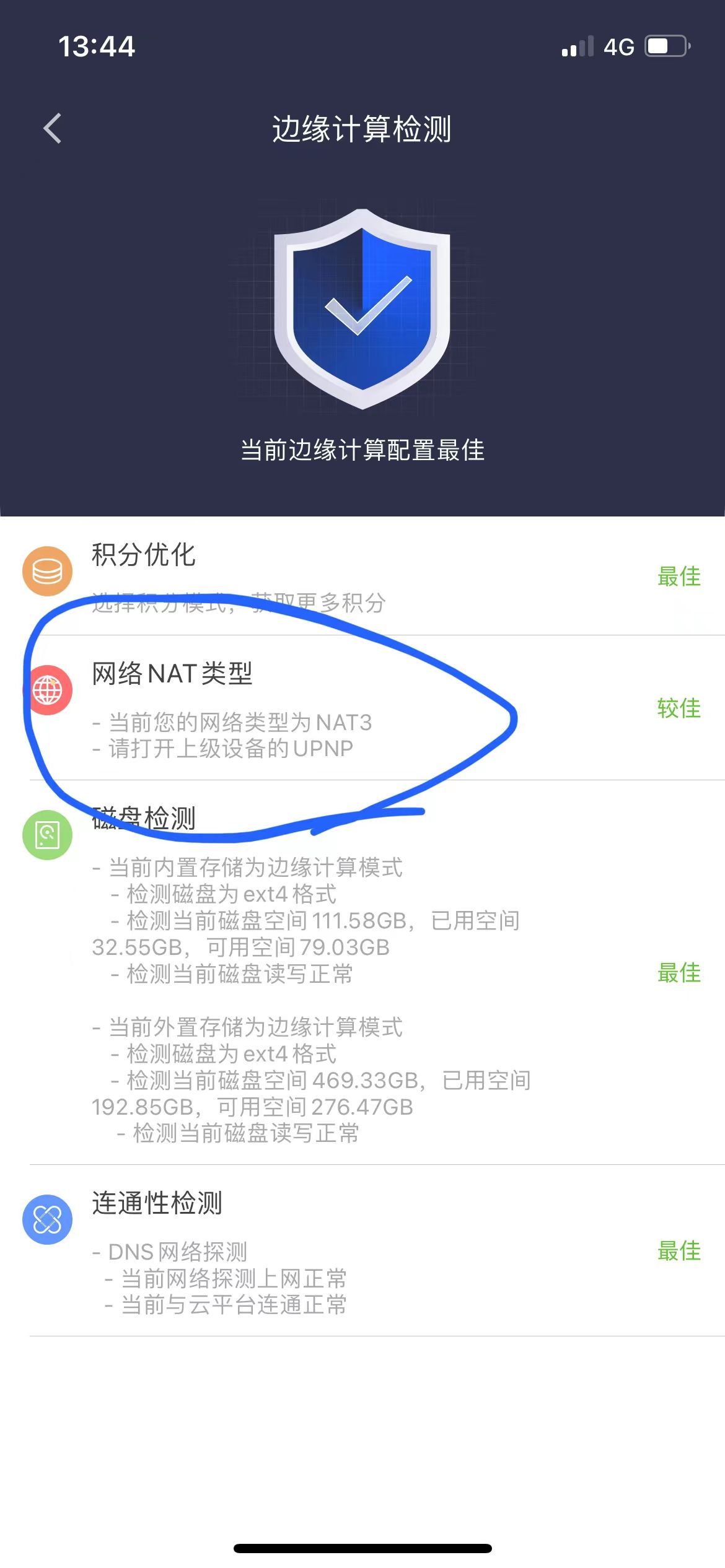Tap the 较佳 status for NAT type
This screenshot has width=725, height=1568.
coord(679,708)
